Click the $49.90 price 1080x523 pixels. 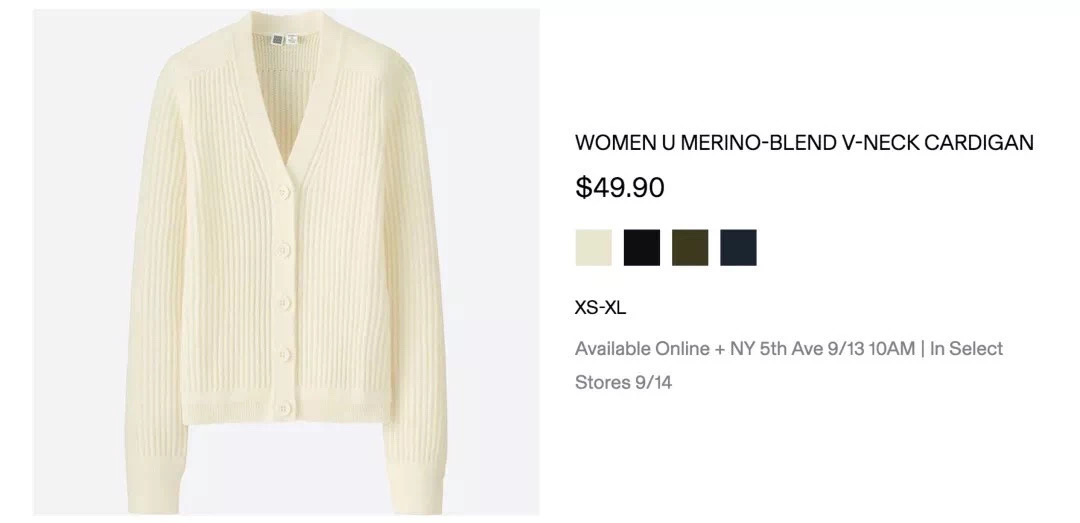click(620, 187)
